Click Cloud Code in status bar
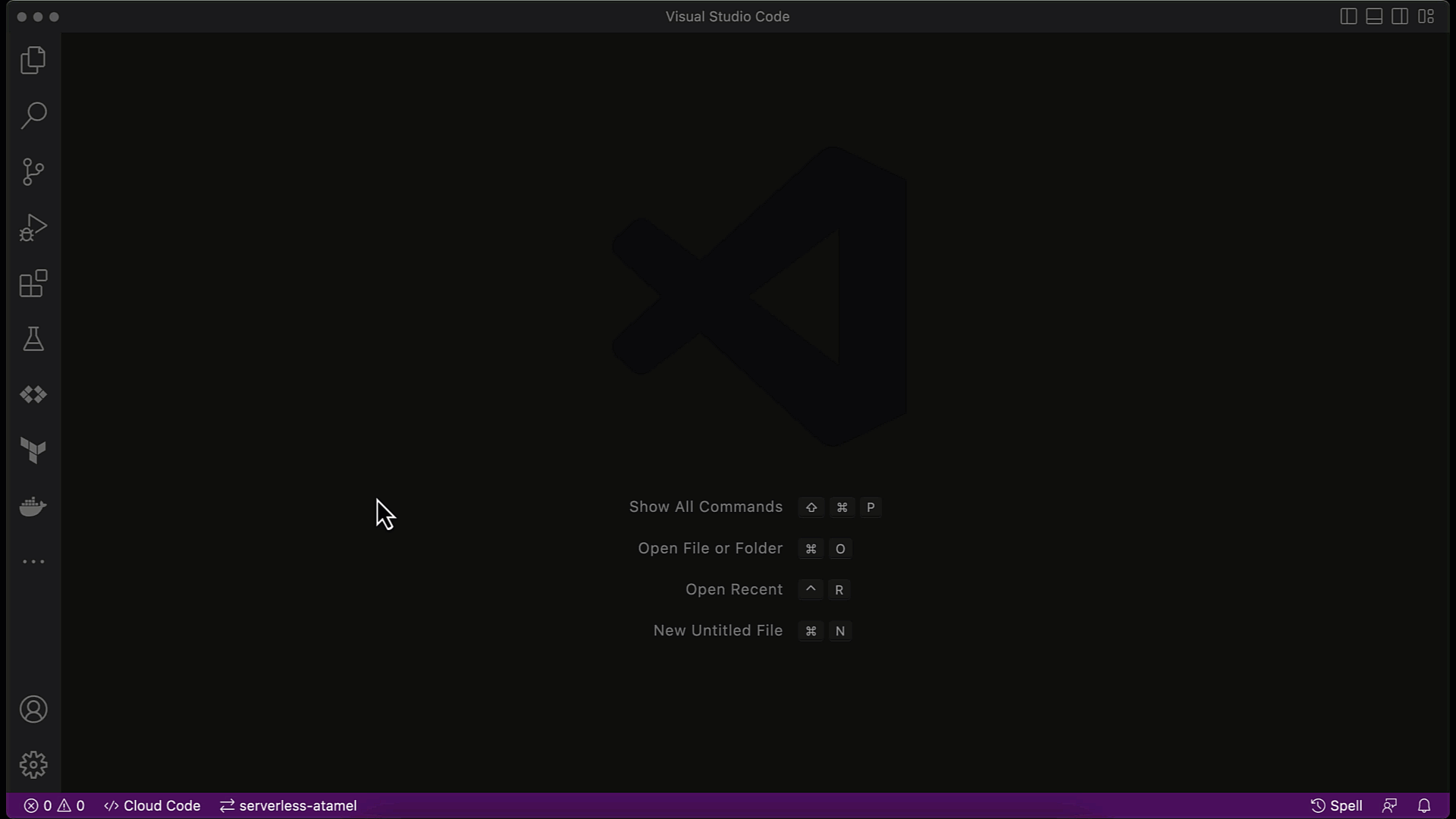 click(x=152, y=805)
